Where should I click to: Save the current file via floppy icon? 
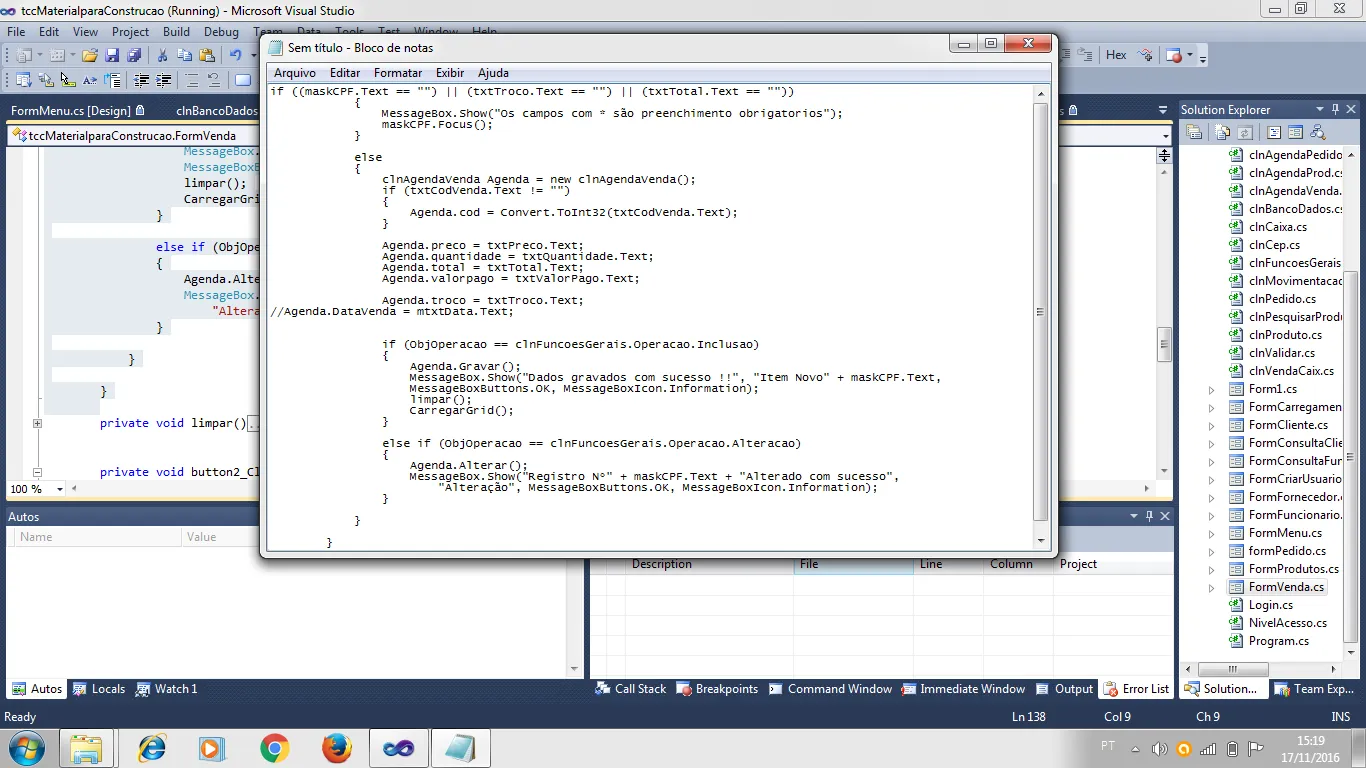point(112,56)
